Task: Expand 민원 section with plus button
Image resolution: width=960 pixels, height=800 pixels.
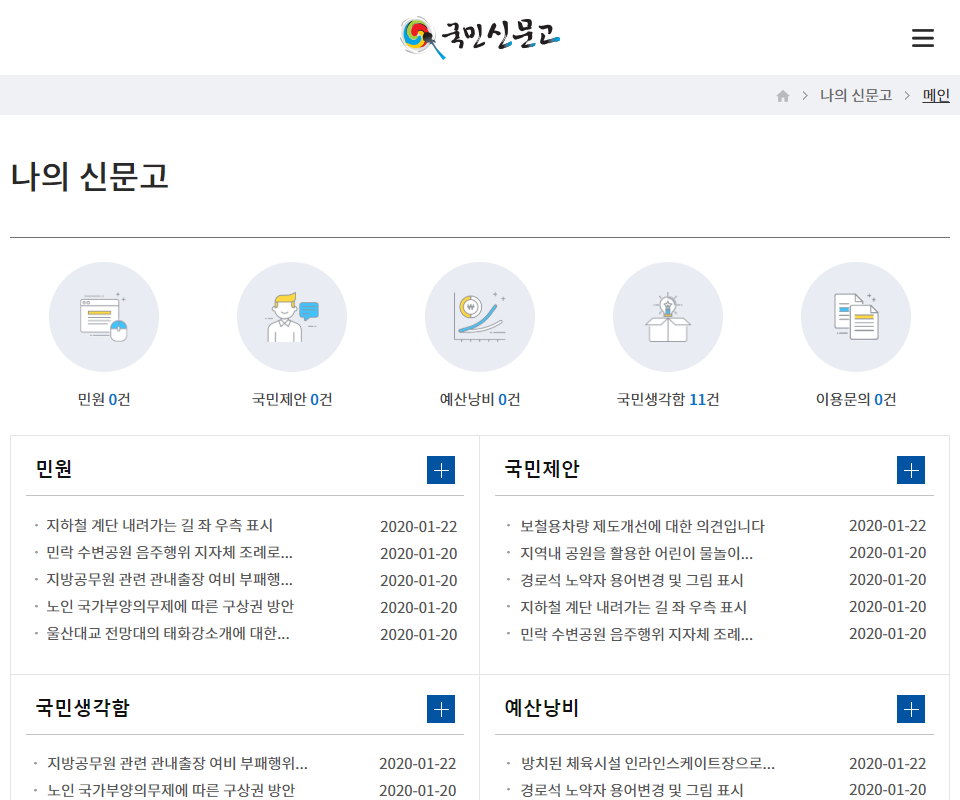Action: pos(441,470)
